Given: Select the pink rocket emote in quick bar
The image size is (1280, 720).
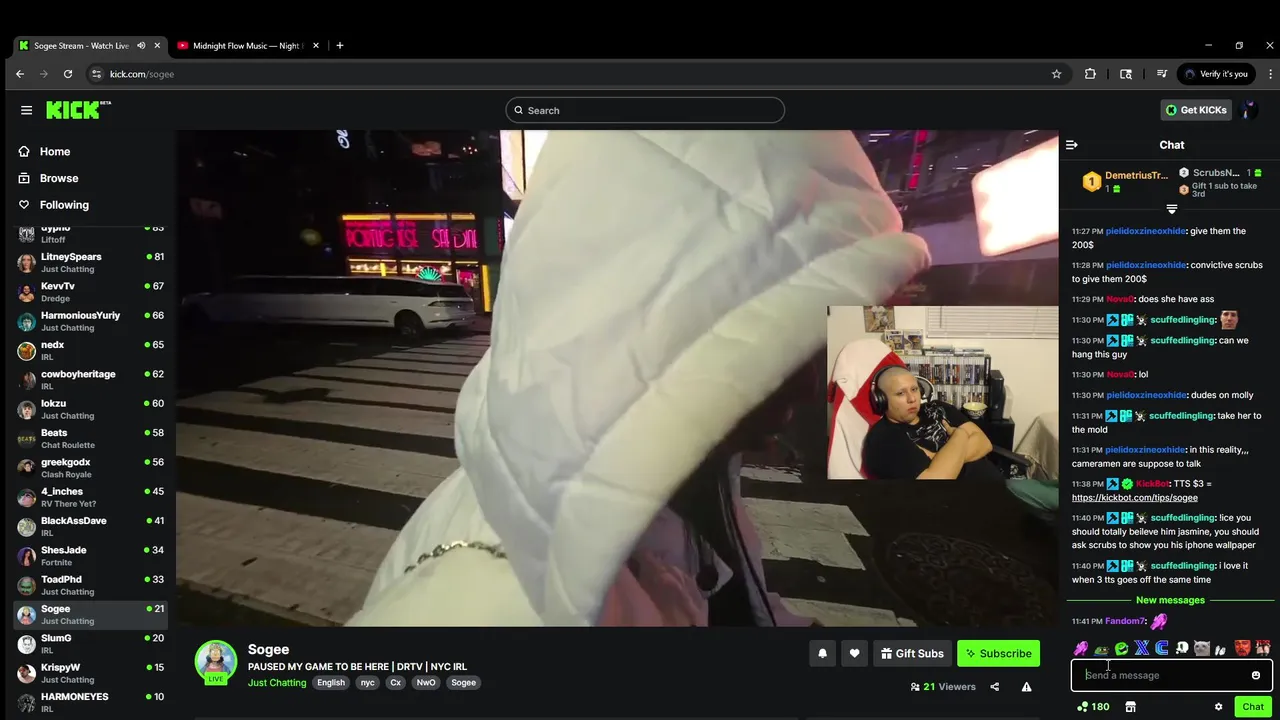Looking at the screenshot, I should pos(1081,648).
